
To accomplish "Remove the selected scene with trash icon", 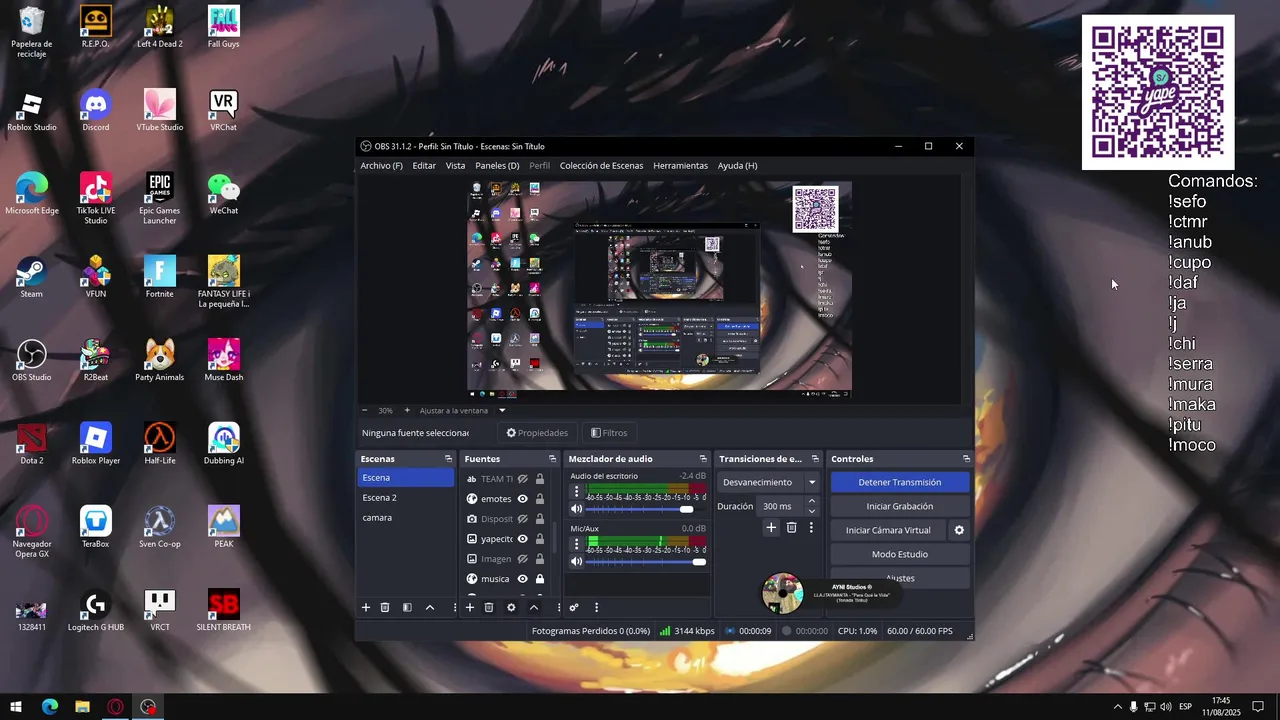I will point(385,607).
